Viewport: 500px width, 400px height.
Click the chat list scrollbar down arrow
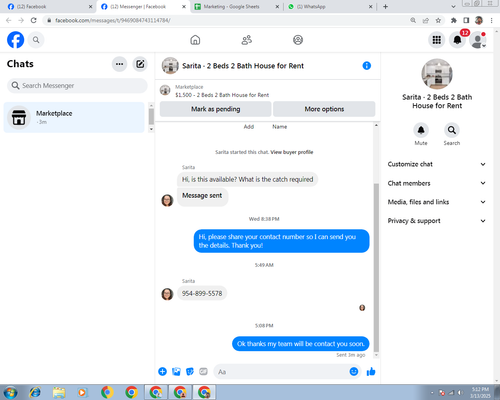151,129
